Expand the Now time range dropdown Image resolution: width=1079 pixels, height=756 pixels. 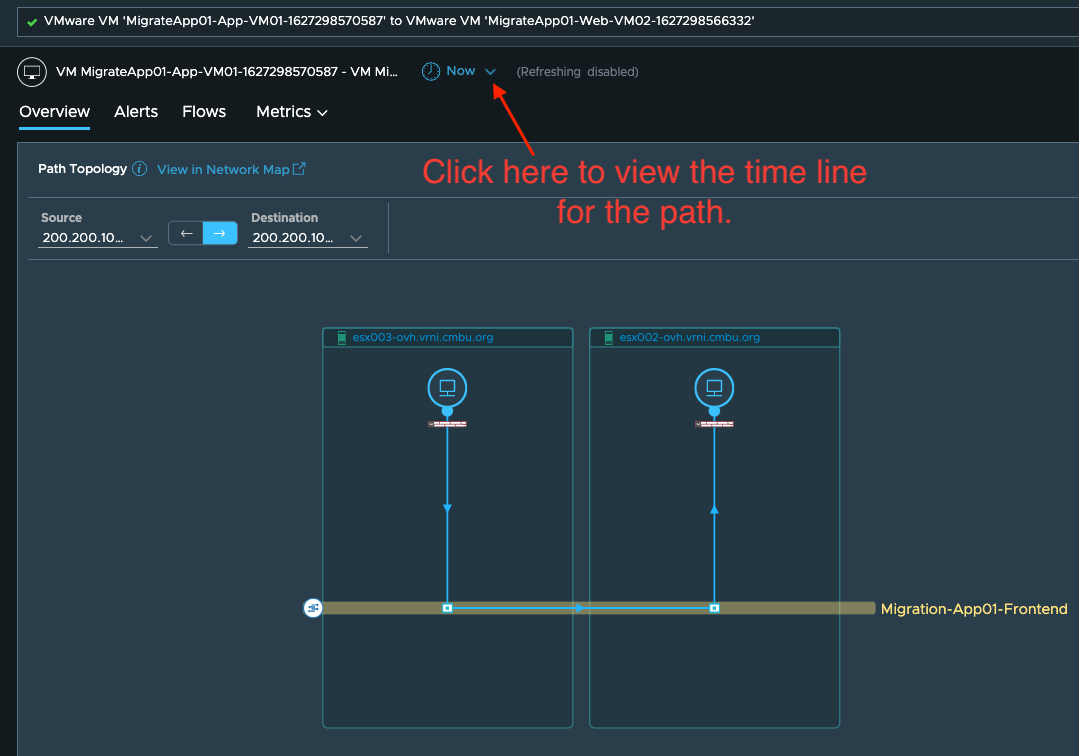point(491,72)
